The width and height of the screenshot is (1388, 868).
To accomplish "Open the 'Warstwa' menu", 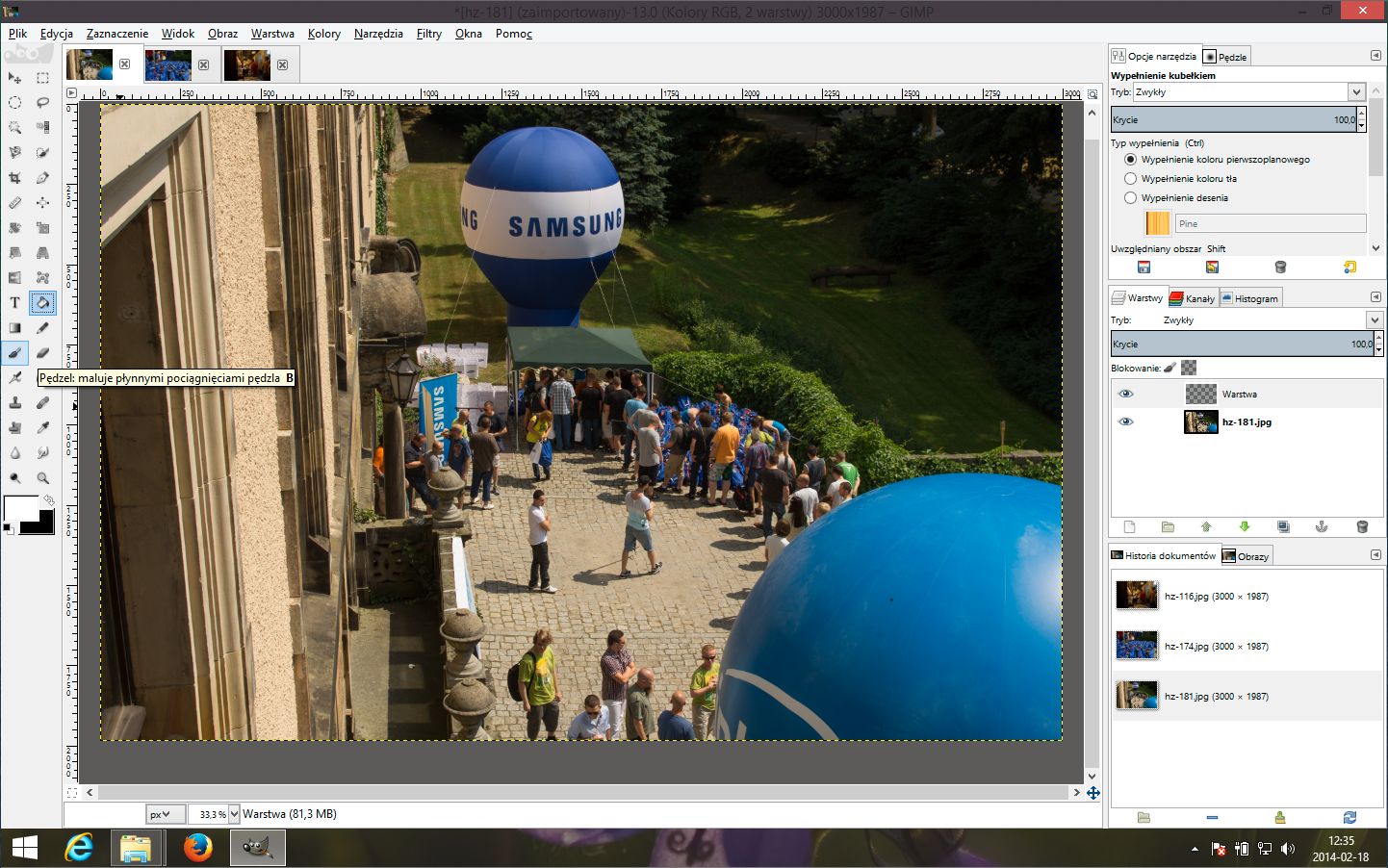I will (272, 34).
